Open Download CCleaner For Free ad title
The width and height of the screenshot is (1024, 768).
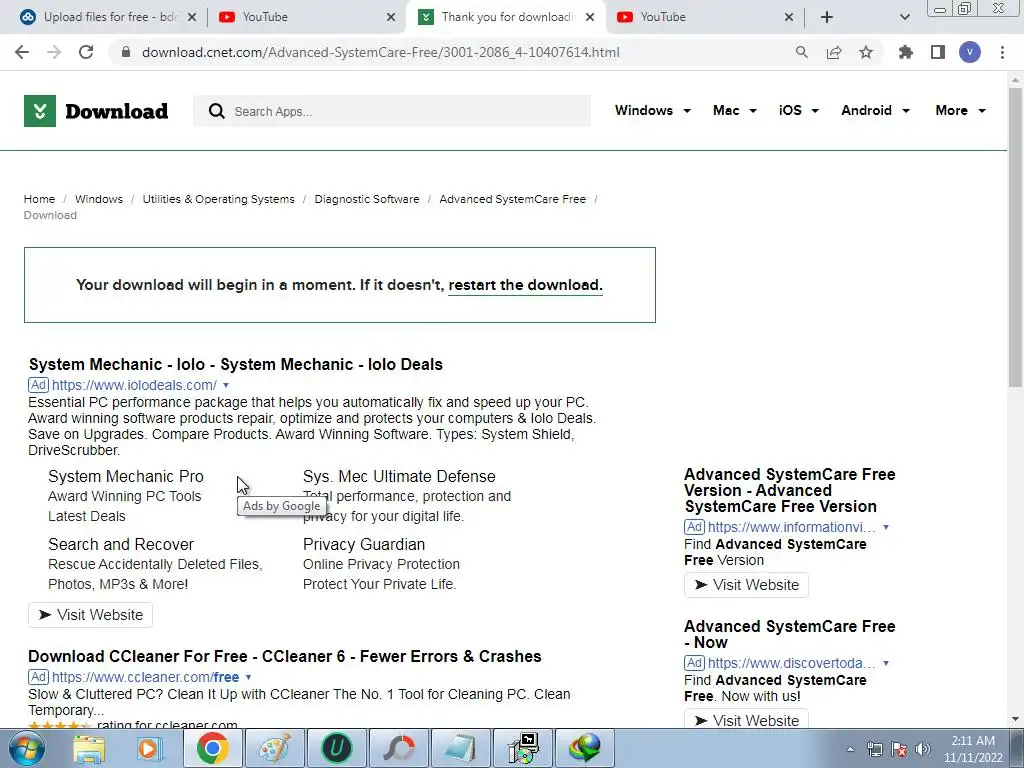[285, 656]
